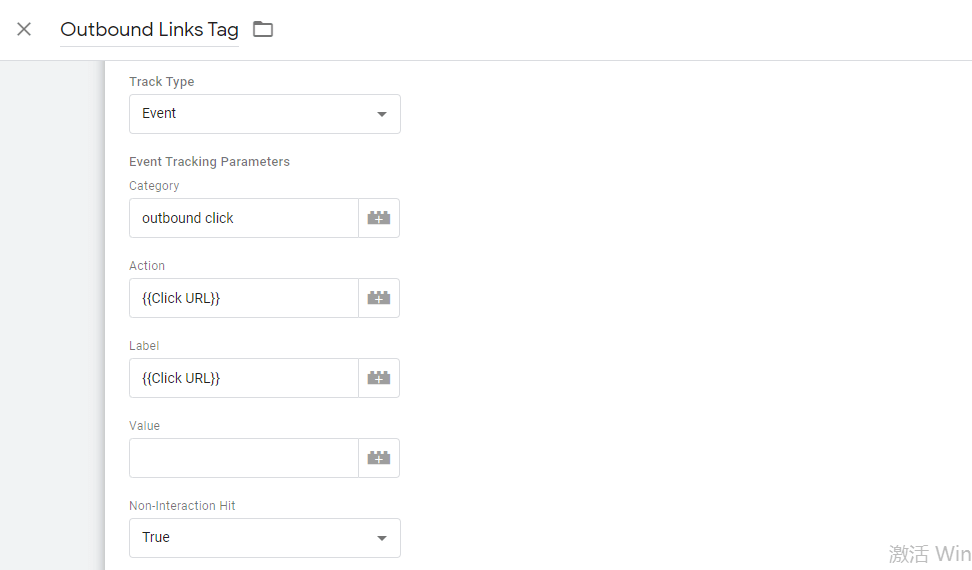
Task: Open the folder icon next to tag name
Action: (x=263, y=29)
